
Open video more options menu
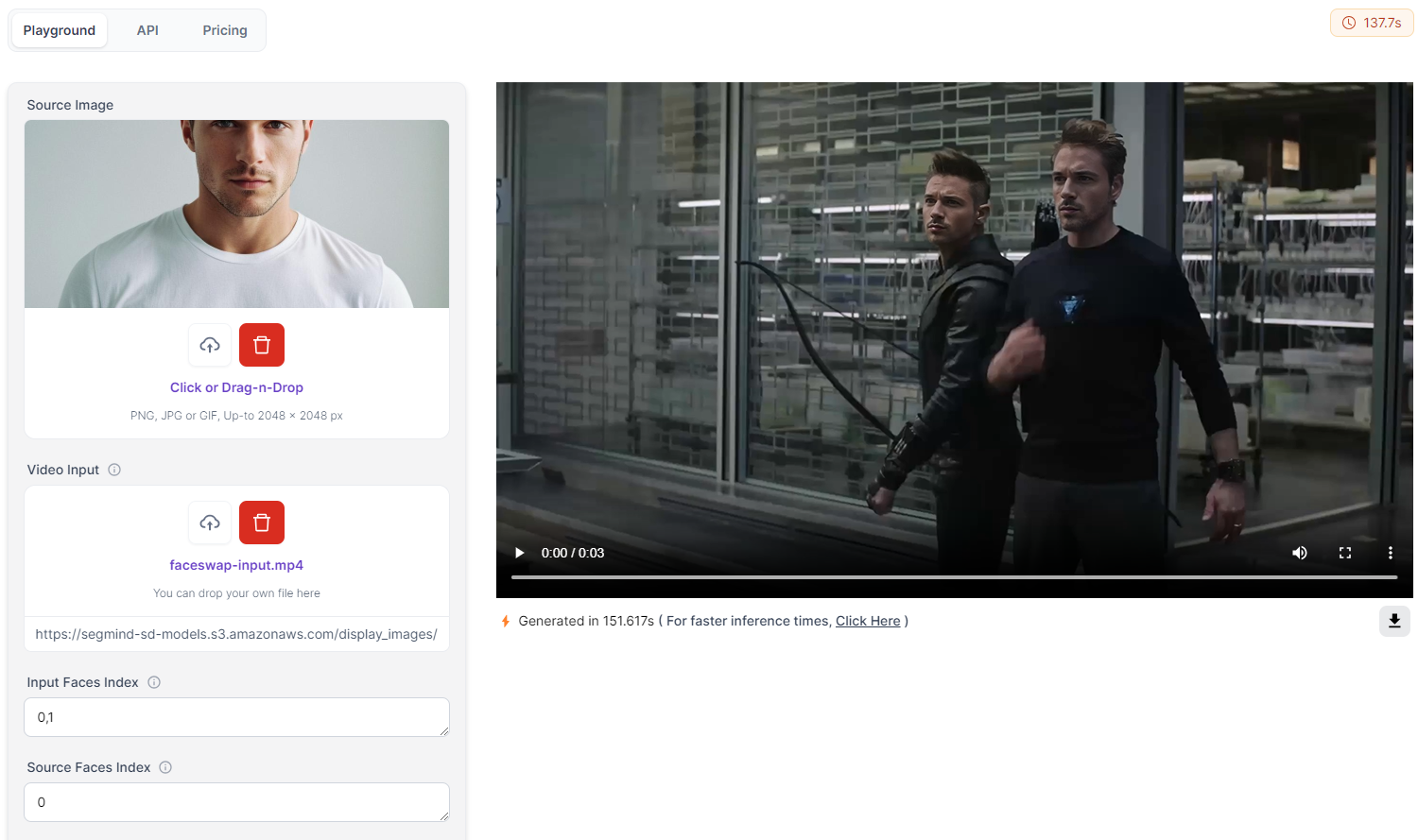click(x=1390, y=553)
